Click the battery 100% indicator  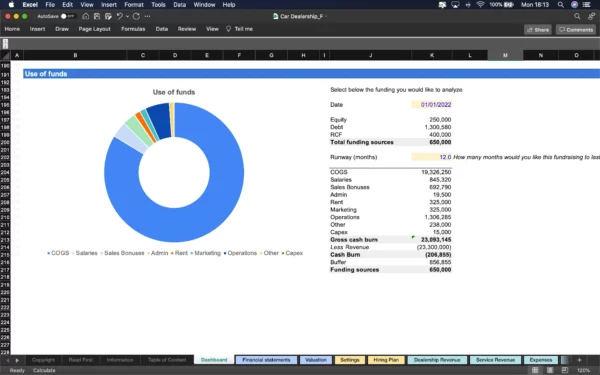[x=501, y=5]
